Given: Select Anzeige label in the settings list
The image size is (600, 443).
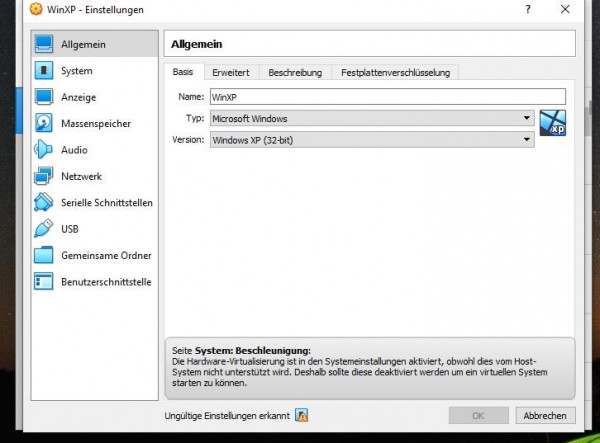Looking at the screenshot, I should click(x=78, y=97).
